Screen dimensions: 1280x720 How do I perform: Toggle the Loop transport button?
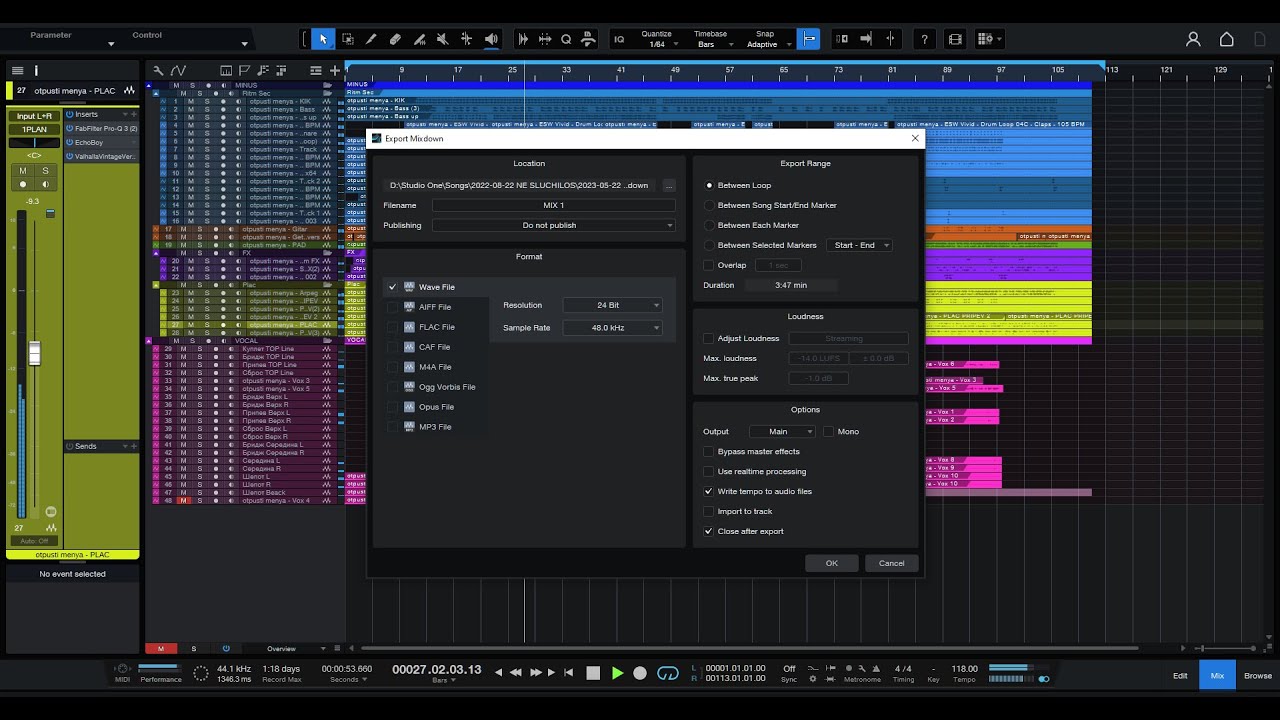click(668, 673)
